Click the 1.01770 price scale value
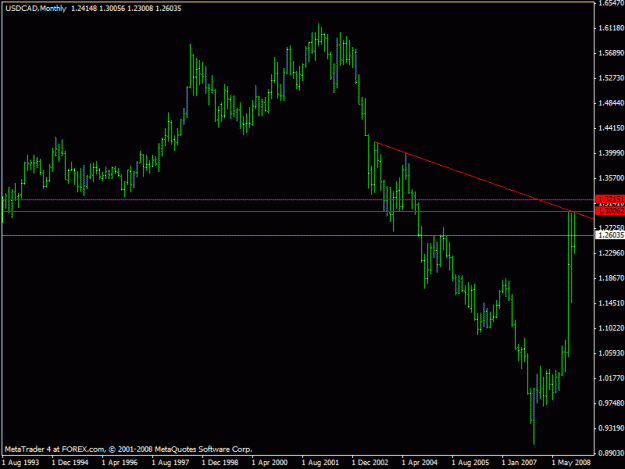Screen dimensions: 625x469 pyautogui.click(x=611, y=378)
